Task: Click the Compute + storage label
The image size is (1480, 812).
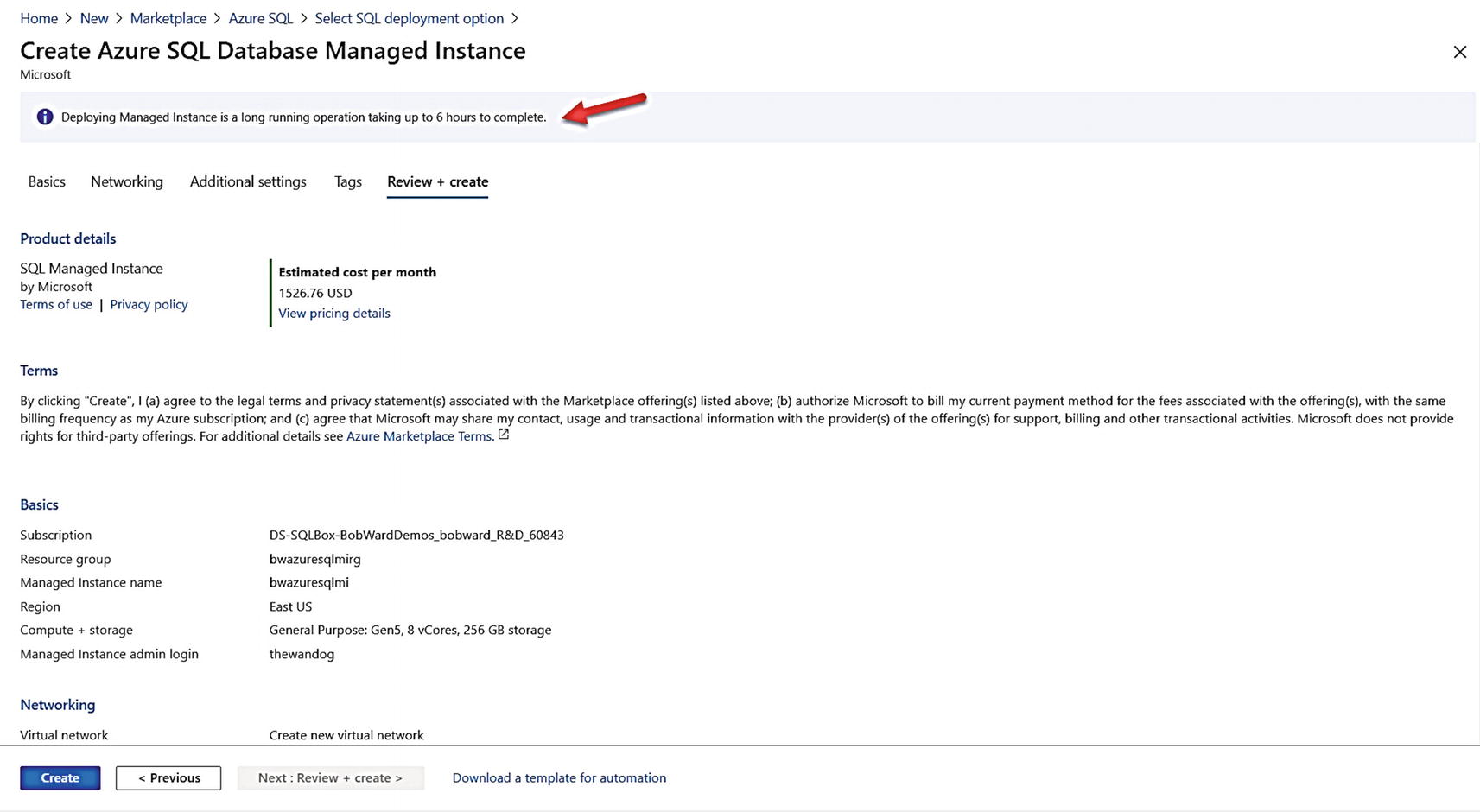Action: click(77, 630)
